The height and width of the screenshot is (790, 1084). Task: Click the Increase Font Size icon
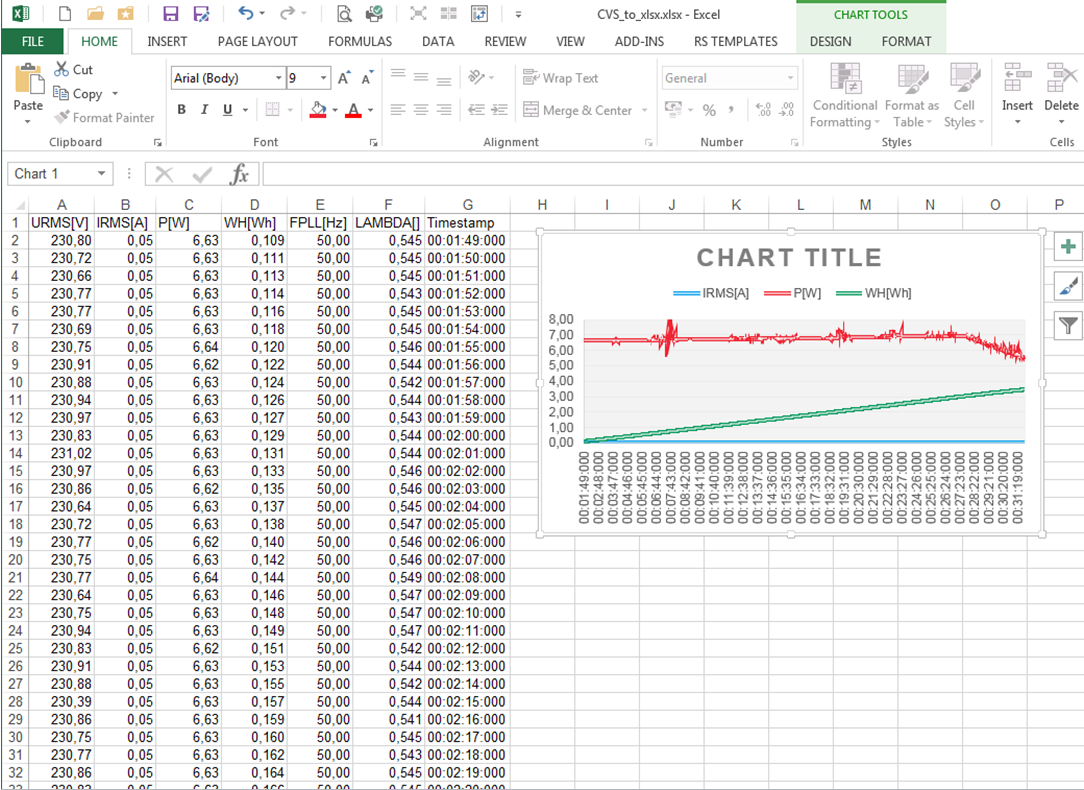pyautogui.click(x=344, y=78)
